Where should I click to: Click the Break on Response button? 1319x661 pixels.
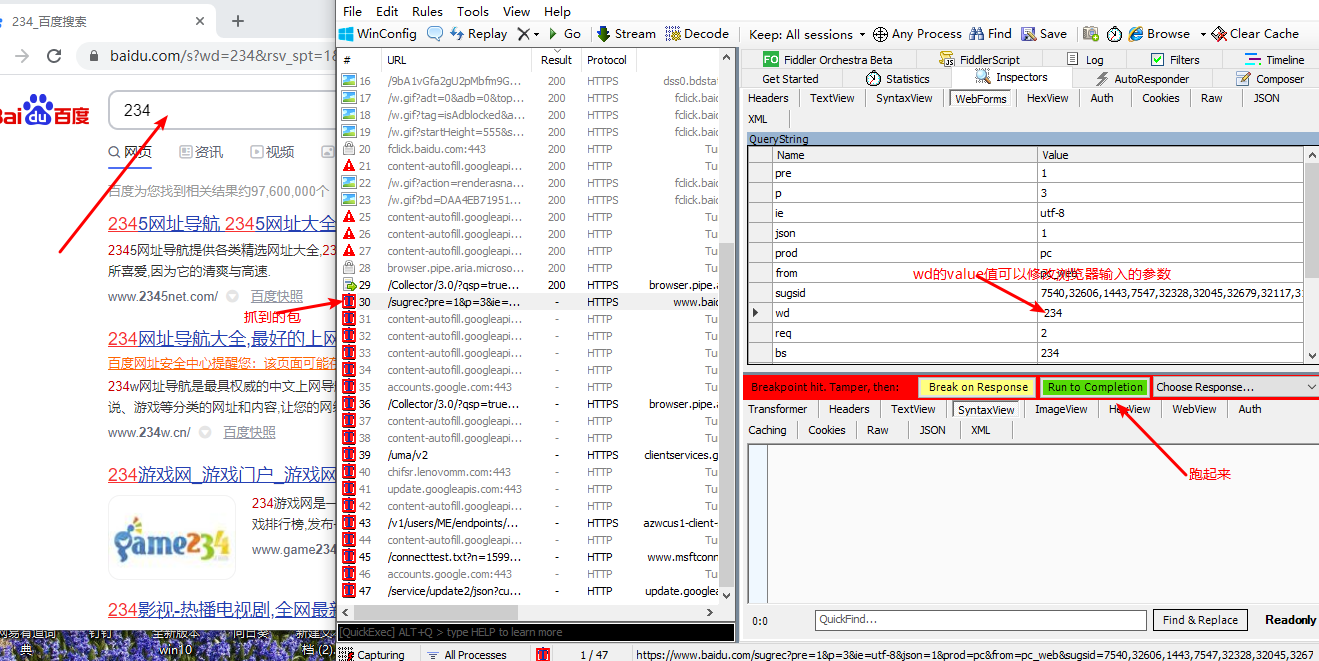click(978, 387)
